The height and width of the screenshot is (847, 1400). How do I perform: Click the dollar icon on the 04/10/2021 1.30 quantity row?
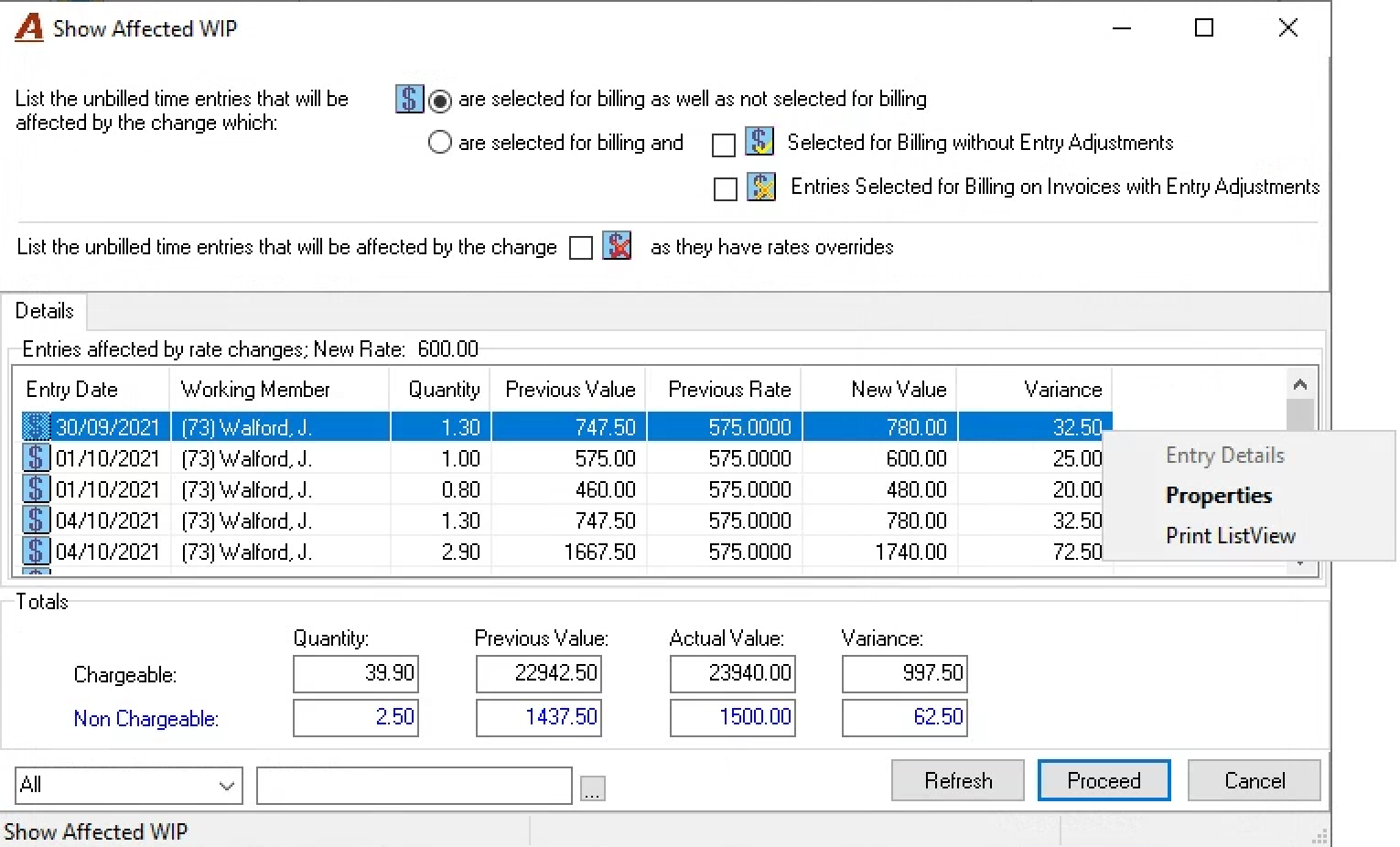pos(36,520)
